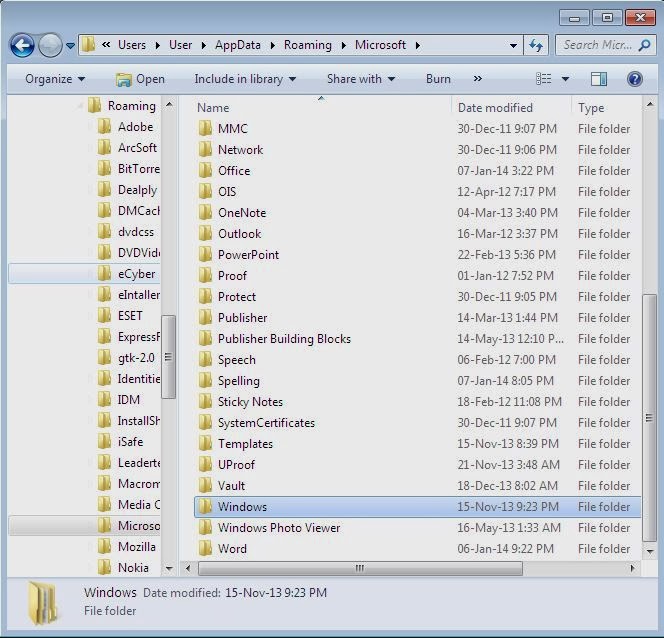Viewport: 664px width, 638px height.
Task: Click the refresh button in address bar
Action: pos(536,45)
